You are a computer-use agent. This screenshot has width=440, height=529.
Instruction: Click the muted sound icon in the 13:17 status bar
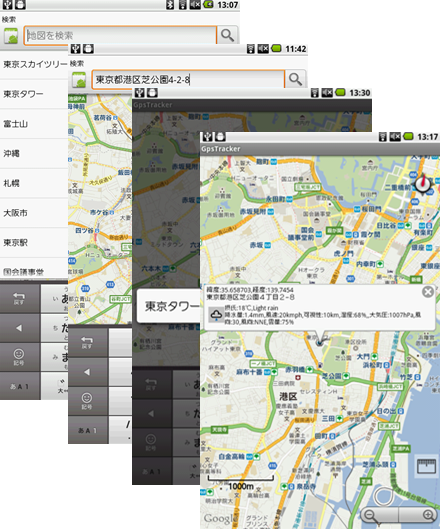pos(395,137)
